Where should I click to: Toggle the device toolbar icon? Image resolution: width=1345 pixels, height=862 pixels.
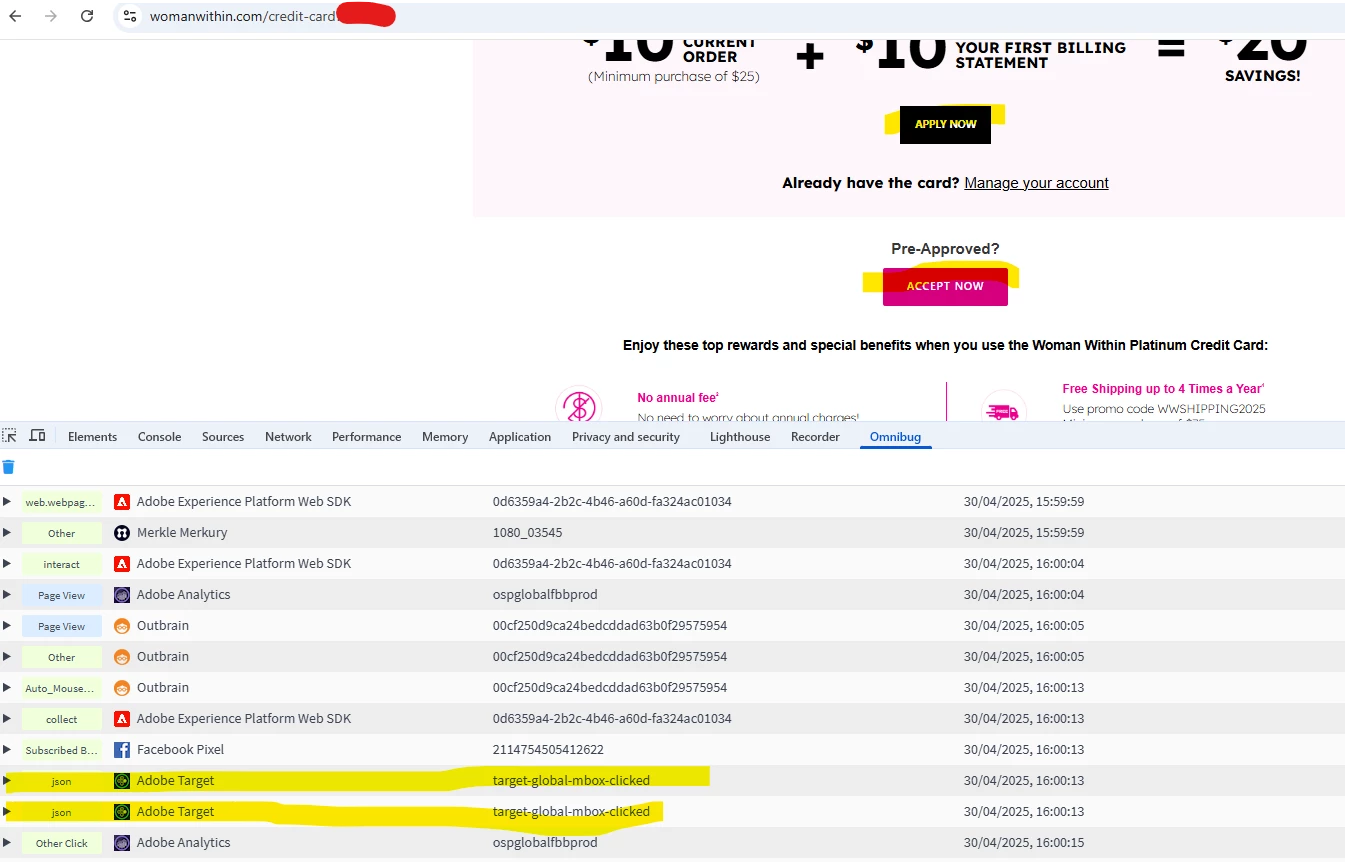pos(37,436)
